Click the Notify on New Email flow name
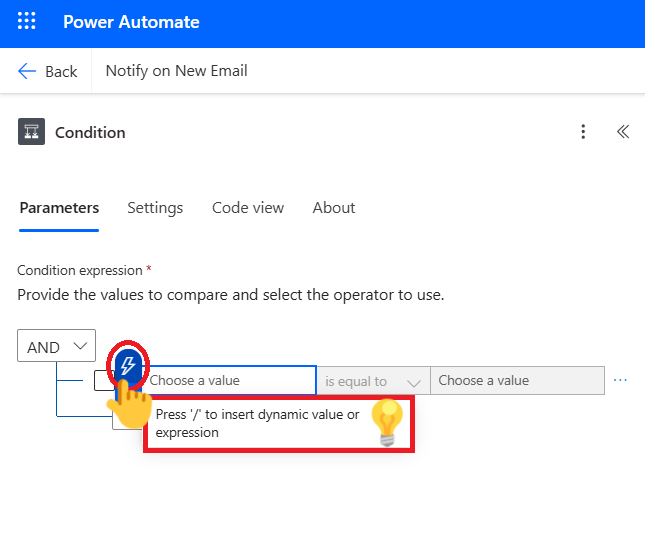 177,71
